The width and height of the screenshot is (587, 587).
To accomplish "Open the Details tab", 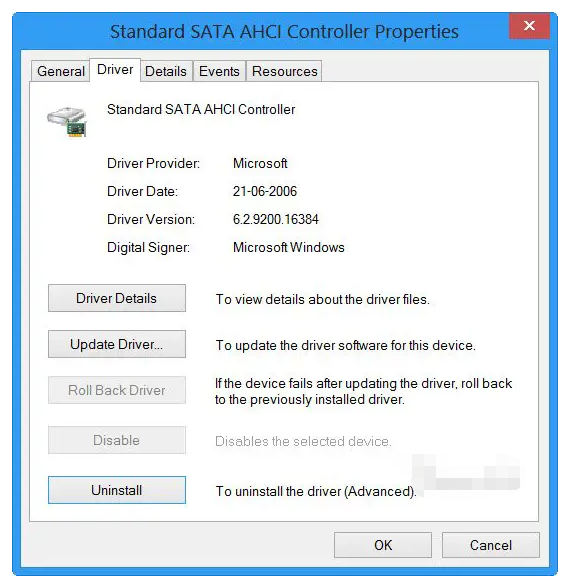I will pos(166,71).
